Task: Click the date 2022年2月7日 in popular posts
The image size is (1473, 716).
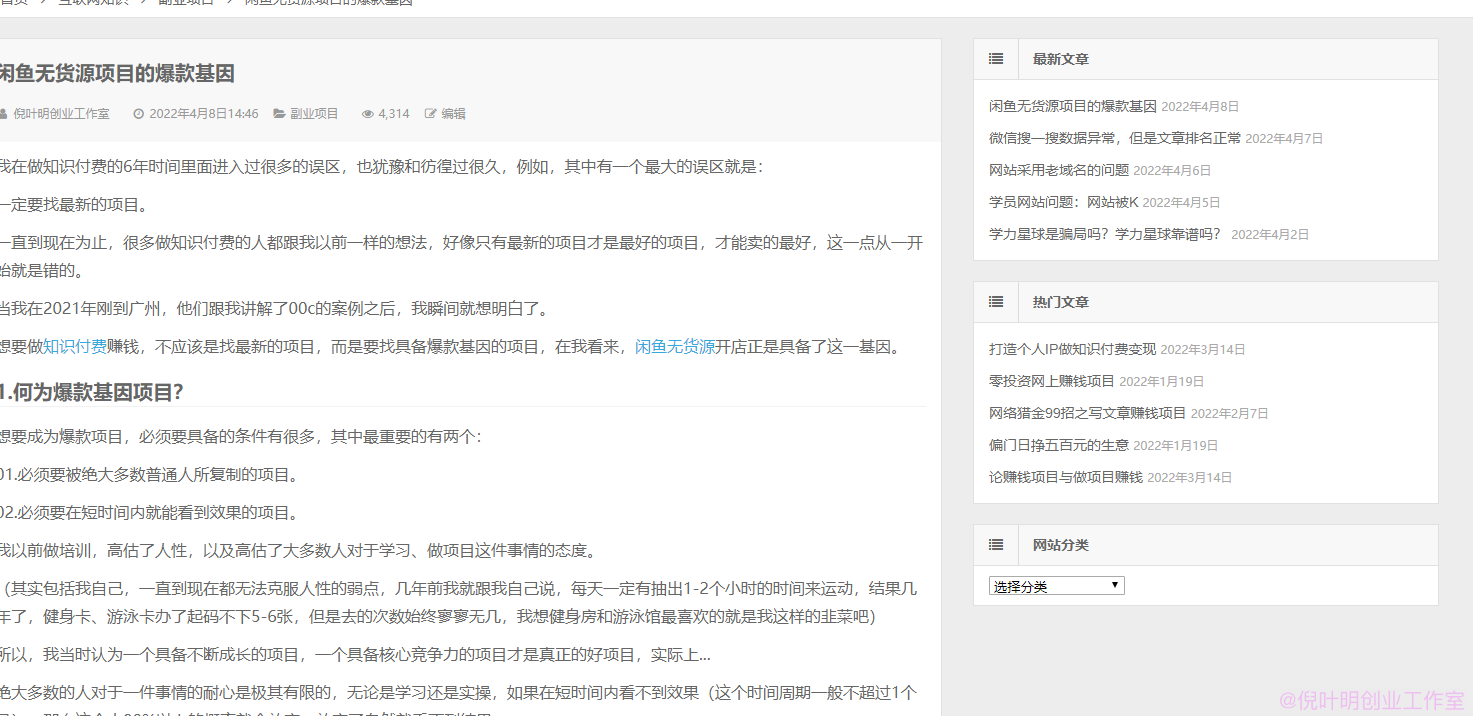Action: [x=1229, y=413]
